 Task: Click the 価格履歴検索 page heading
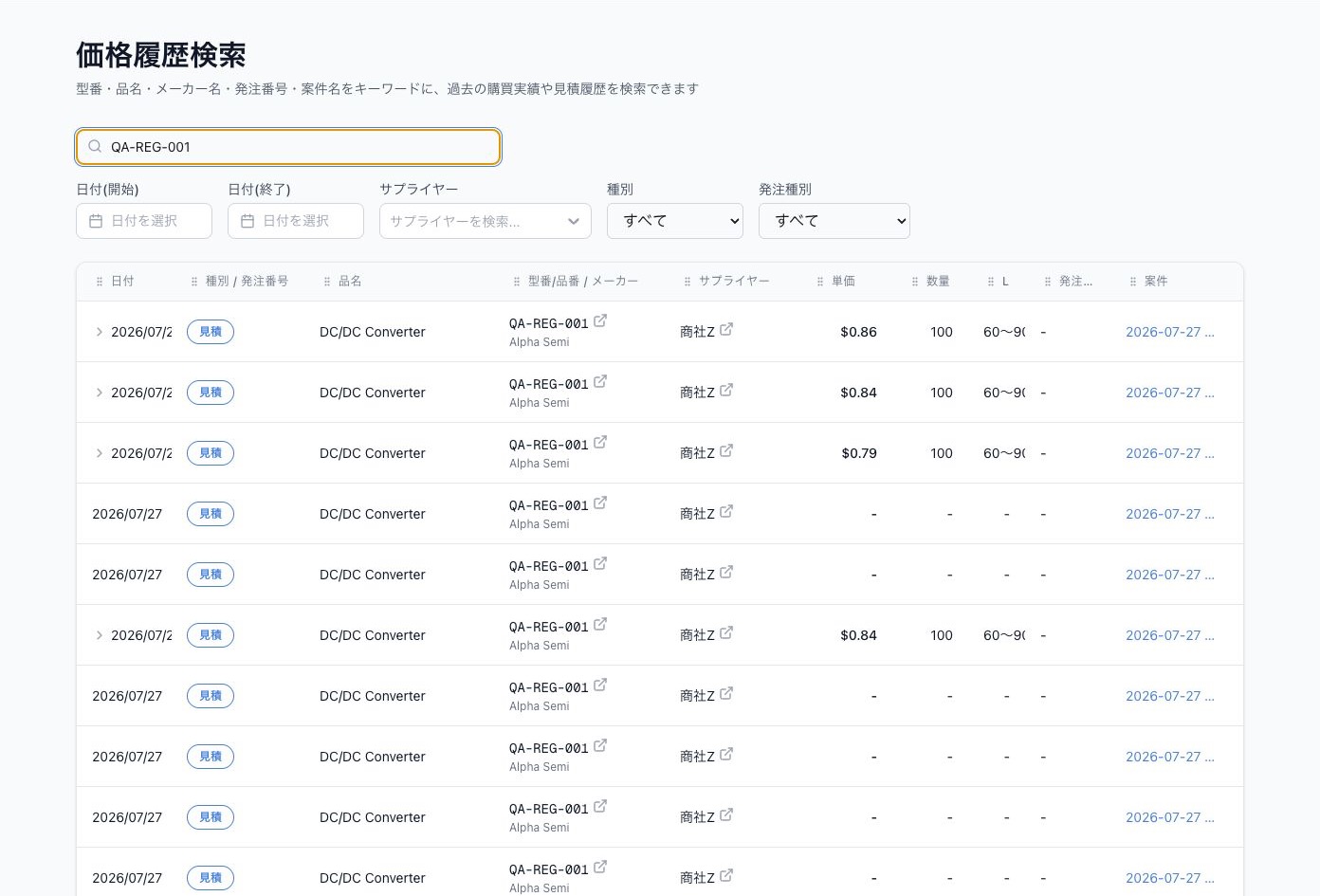pyautogui.click(x=161, y=55)
